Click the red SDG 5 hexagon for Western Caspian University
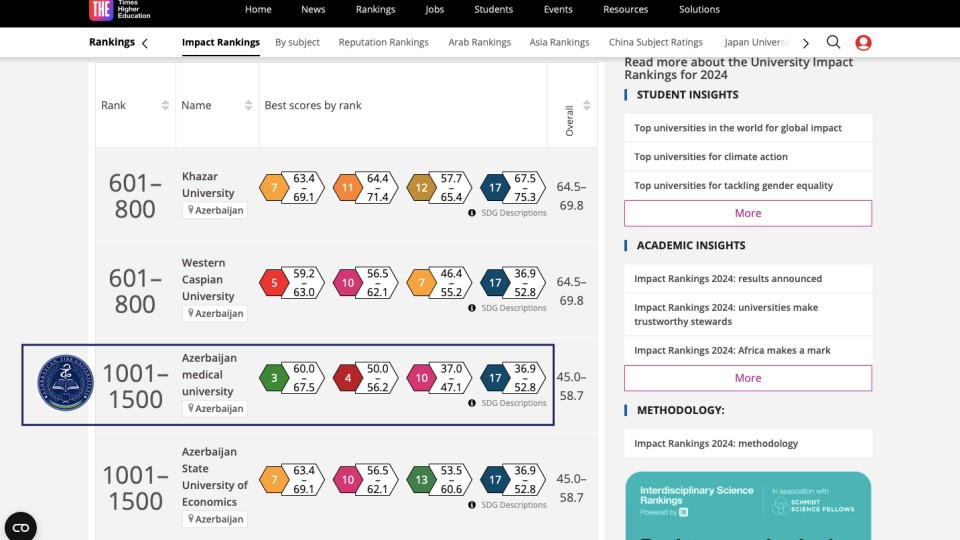The height and width of the screenshot is (540, 960). (274, 283)
